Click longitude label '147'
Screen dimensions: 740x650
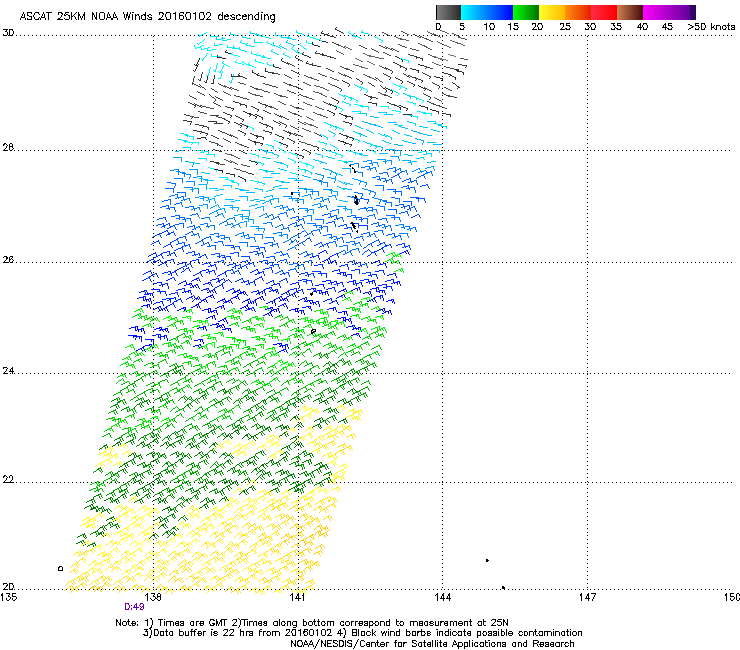[587, 597]
